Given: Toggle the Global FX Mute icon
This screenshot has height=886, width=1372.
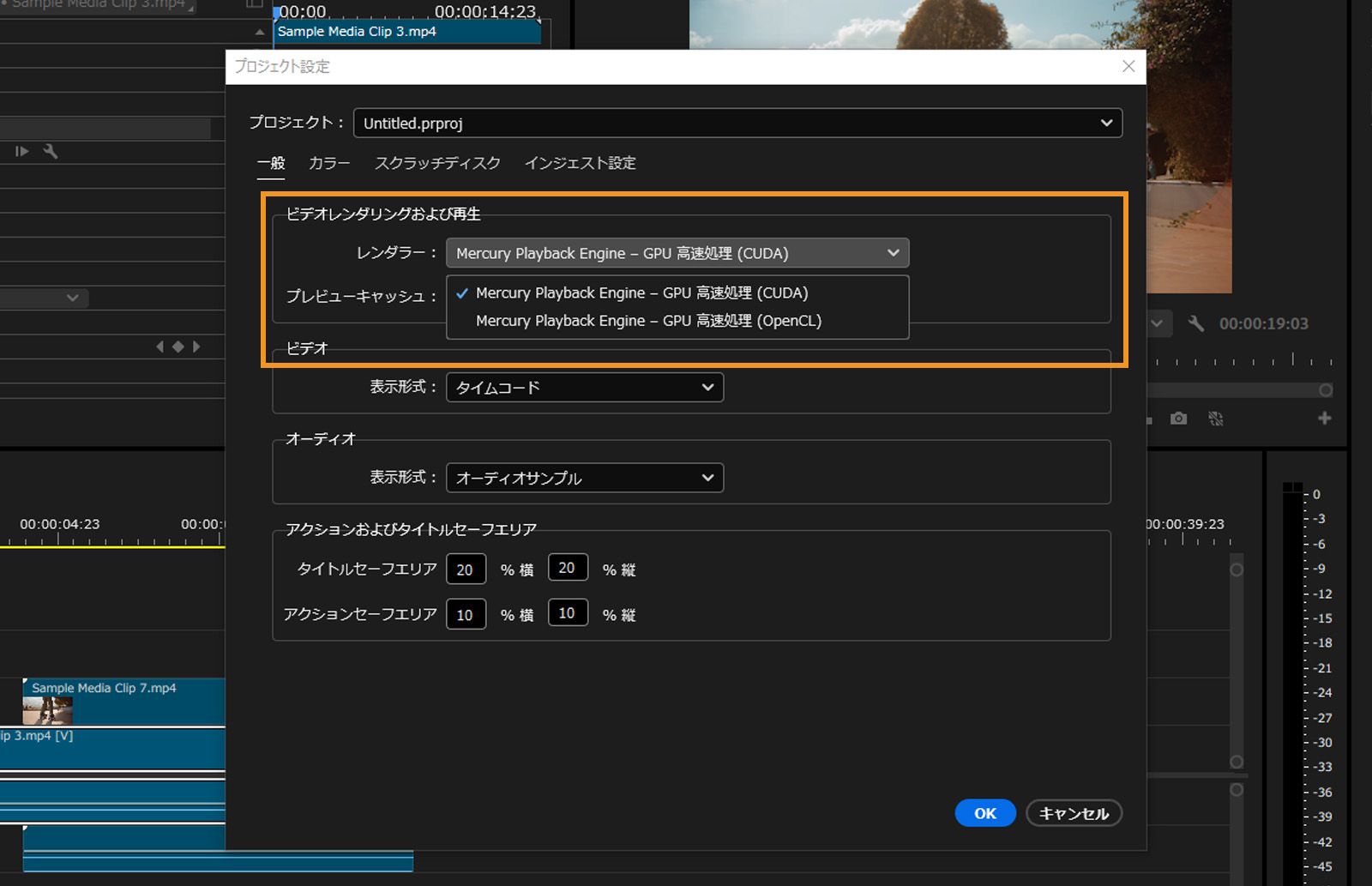Looking at the screenshot, I should 1215,419.
